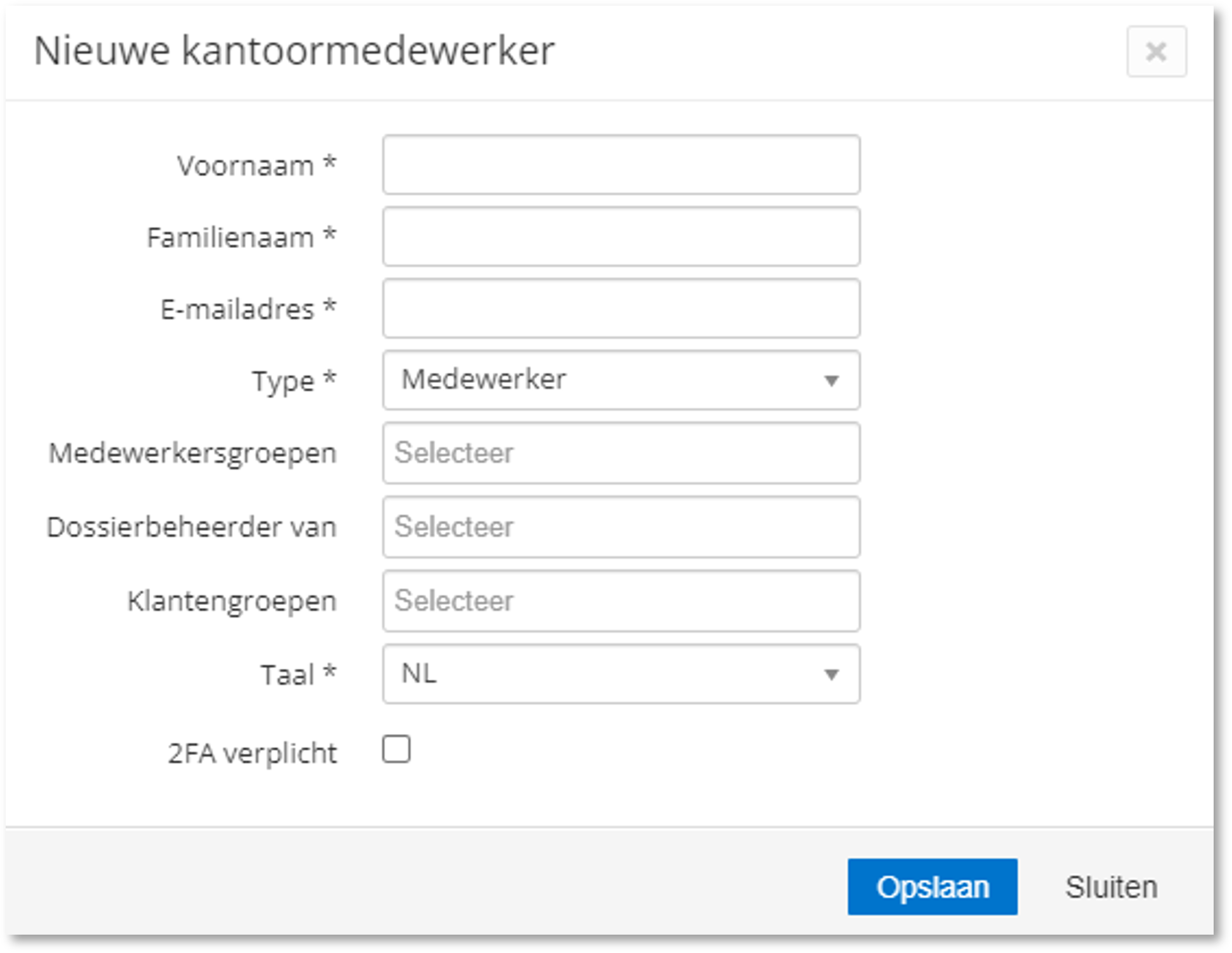Open the Klantengroepen select field
This screenshot has width=1232, height=953.
(620, 601)
